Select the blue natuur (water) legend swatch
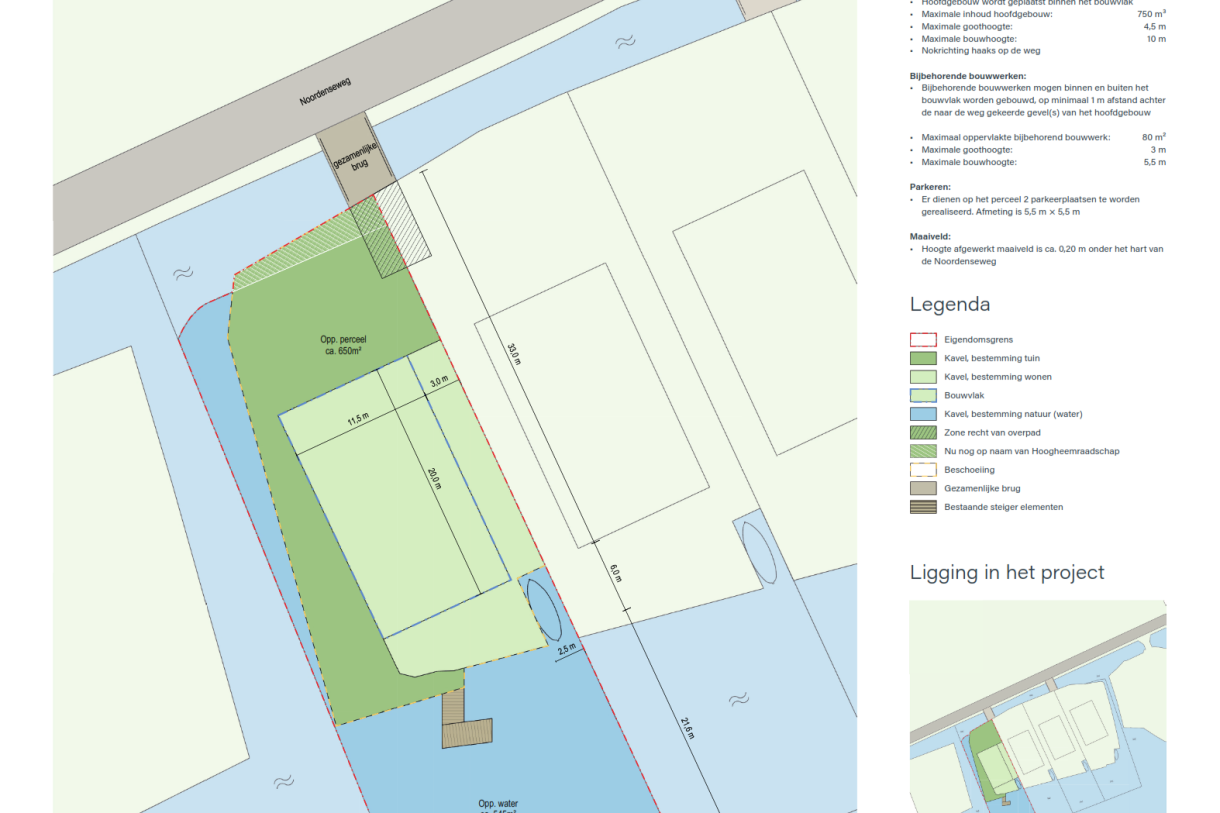1220x813 pixels. point(922,414)
